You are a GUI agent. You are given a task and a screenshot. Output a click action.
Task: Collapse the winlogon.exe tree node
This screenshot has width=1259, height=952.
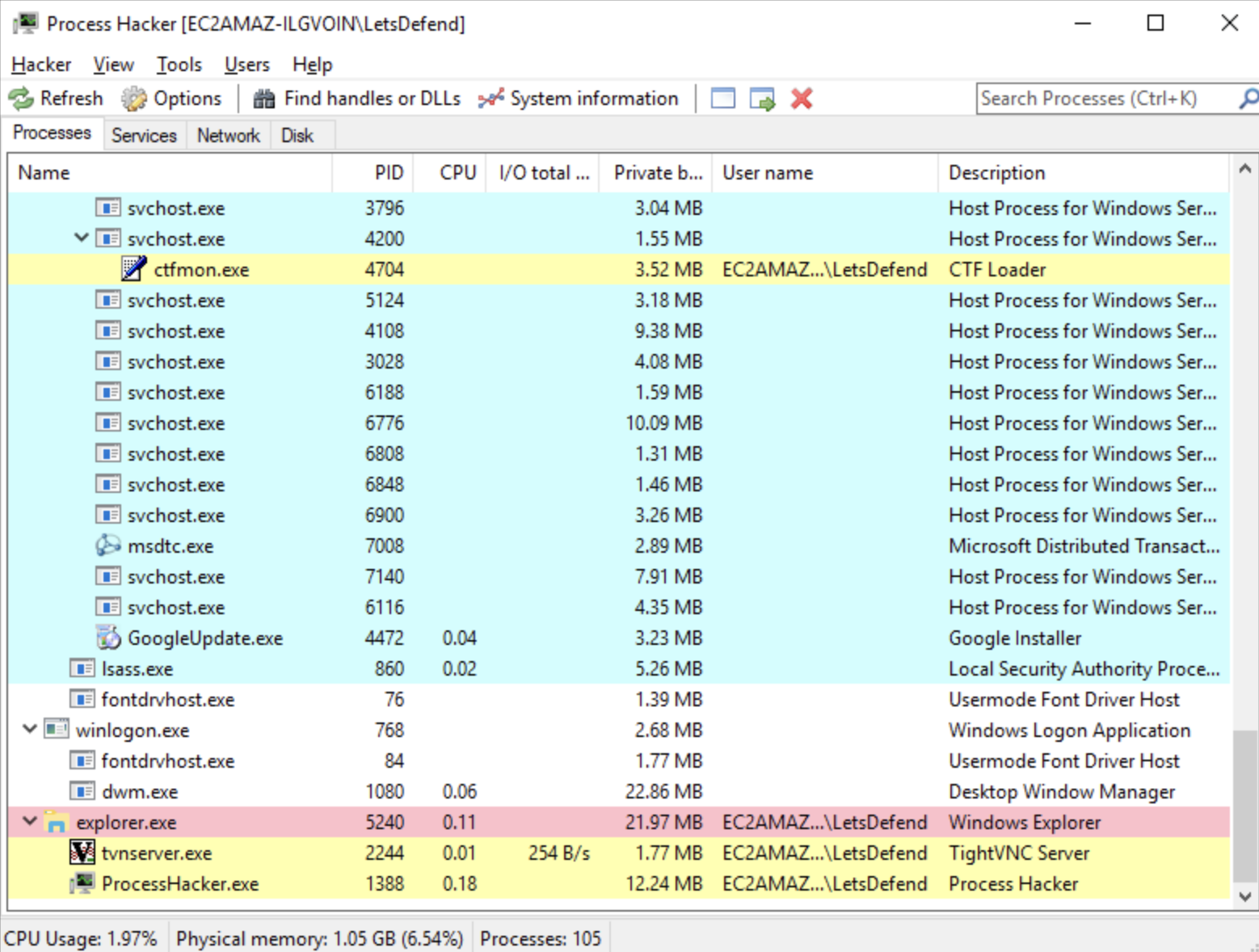click(x=29, y=729)
